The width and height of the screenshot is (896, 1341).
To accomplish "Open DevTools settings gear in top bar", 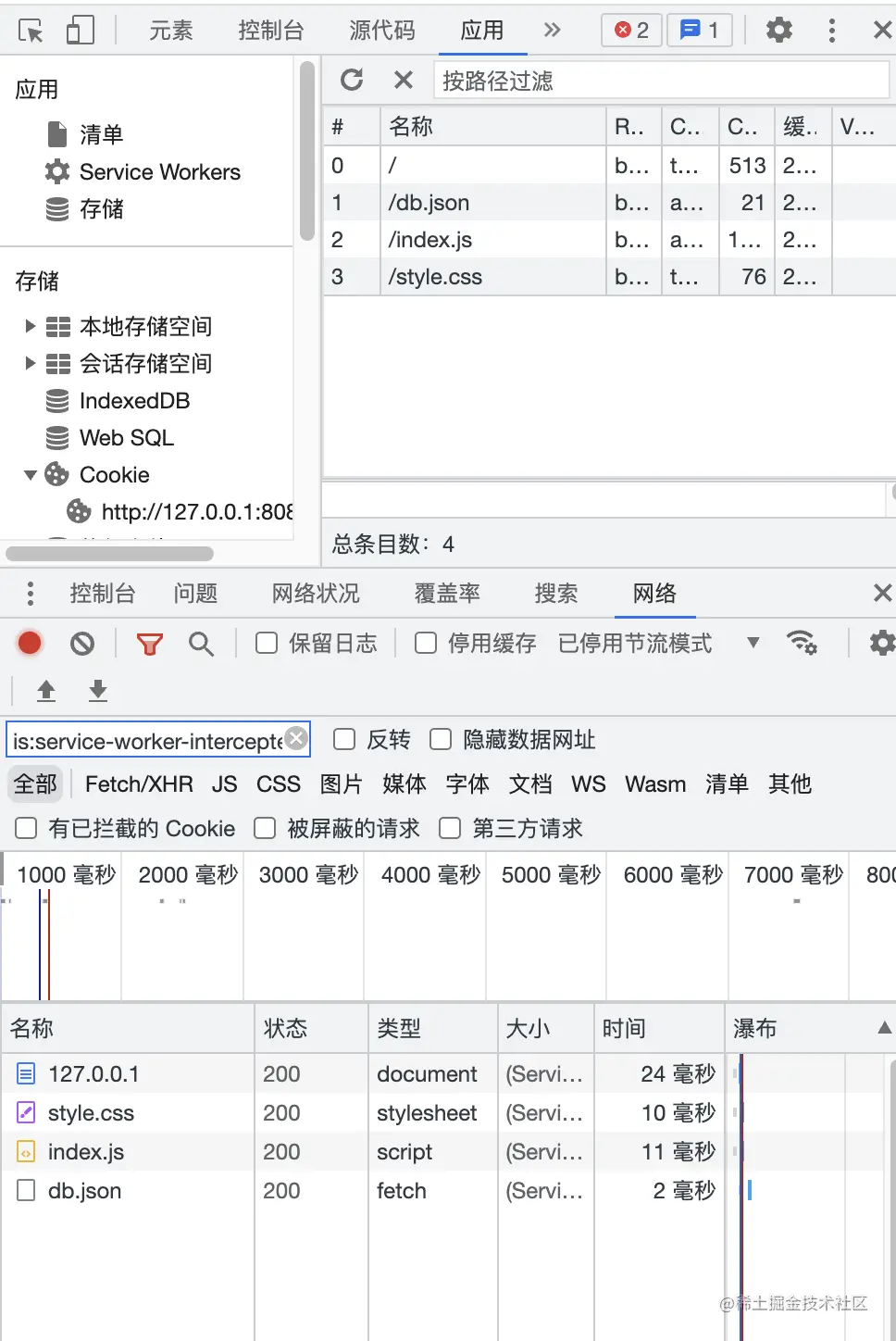I will (x=779, y=31).
